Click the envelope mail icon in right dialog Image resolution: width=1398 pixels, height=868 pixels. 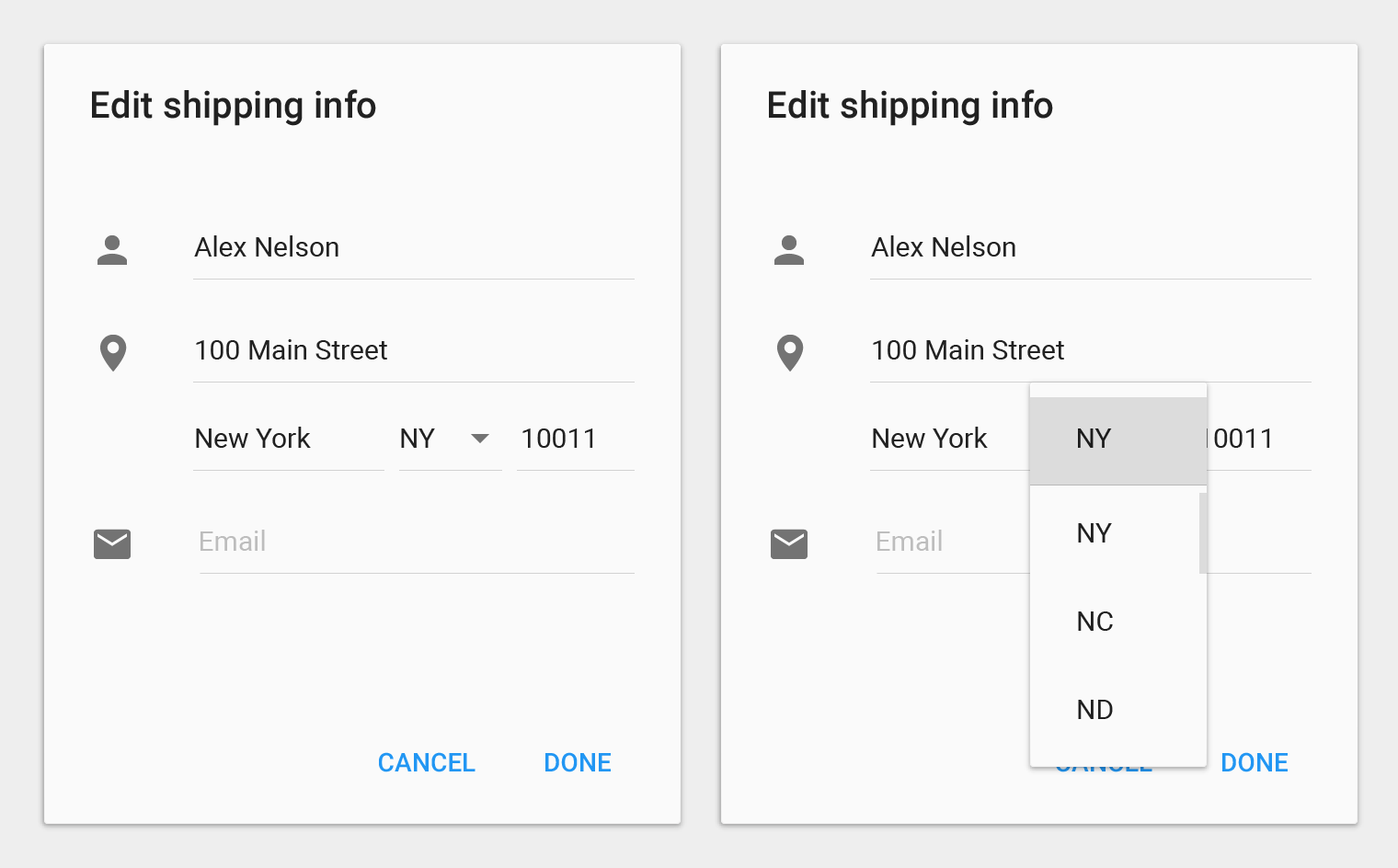789,544
